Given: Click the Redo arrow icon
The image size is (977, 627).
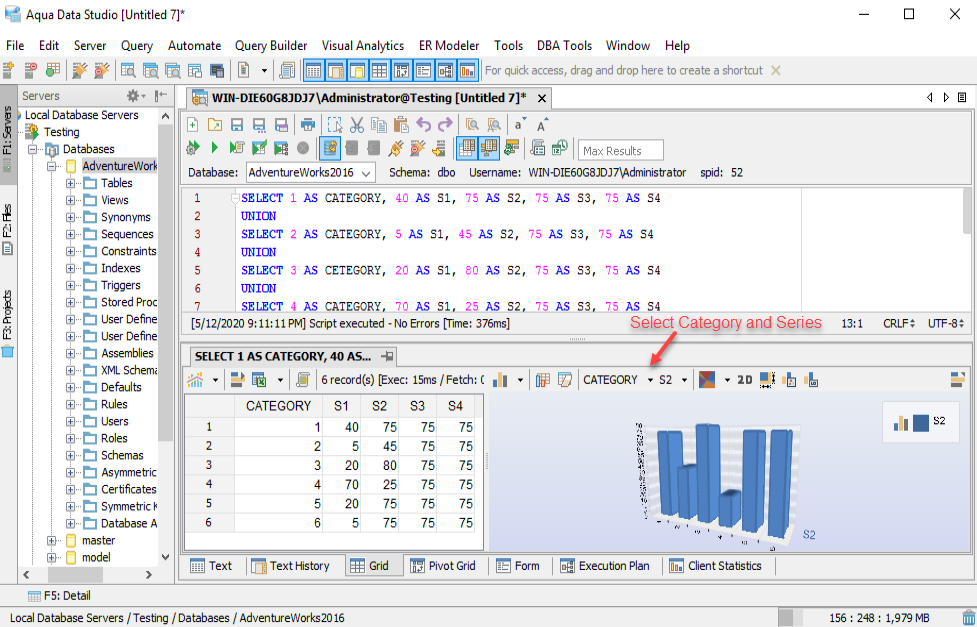Looking at the screenshot, I should pyautogui.click(x=445, y=125).
